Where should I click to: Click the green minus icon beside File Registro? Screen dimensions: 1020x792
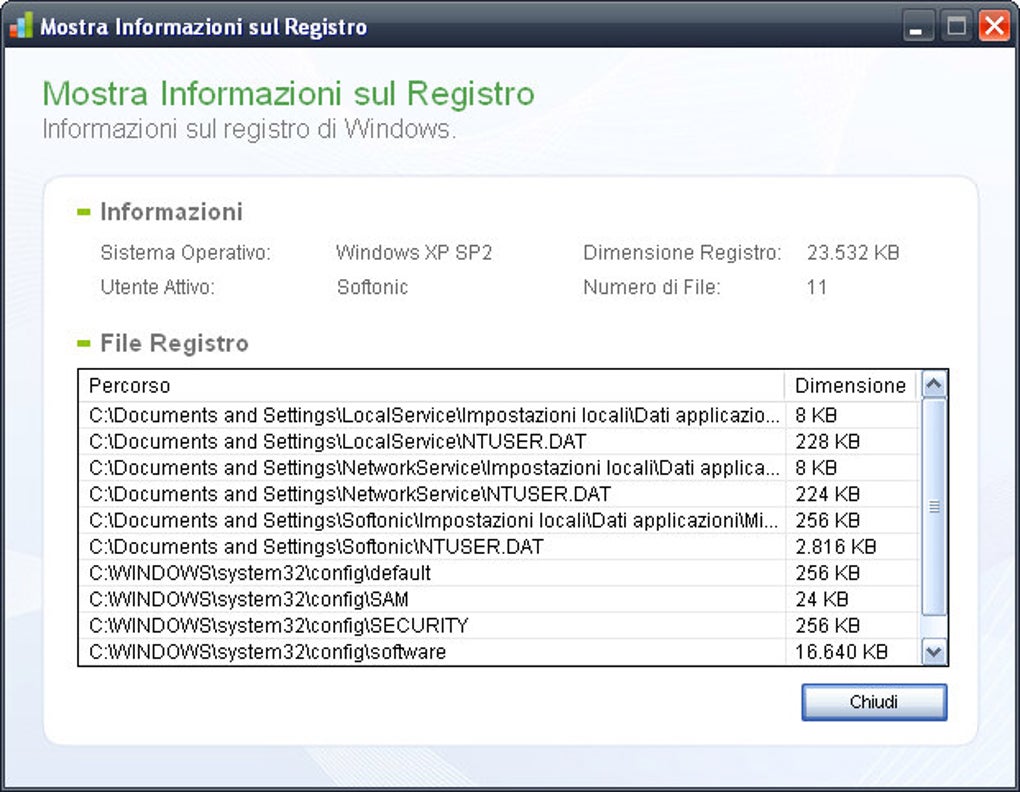pyautogui.click(x=83, y=343)
